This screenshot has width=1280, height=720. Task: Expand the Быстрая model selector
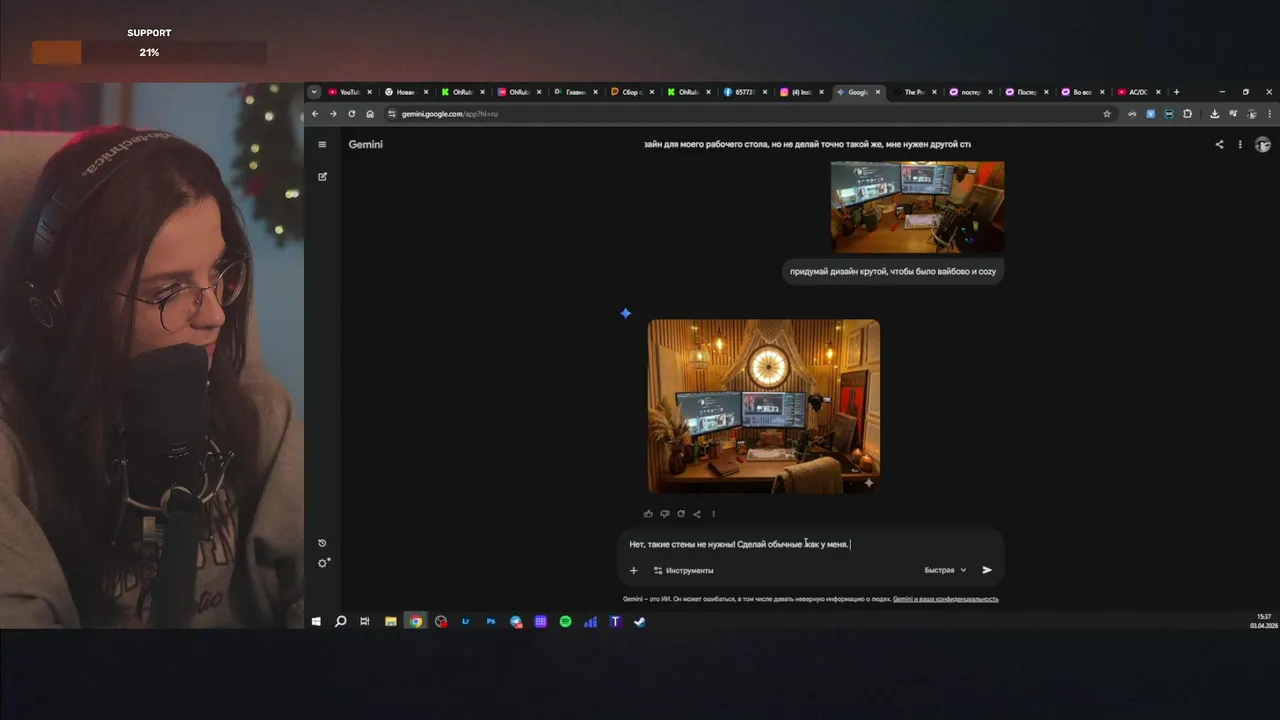[x=945, y=570]
